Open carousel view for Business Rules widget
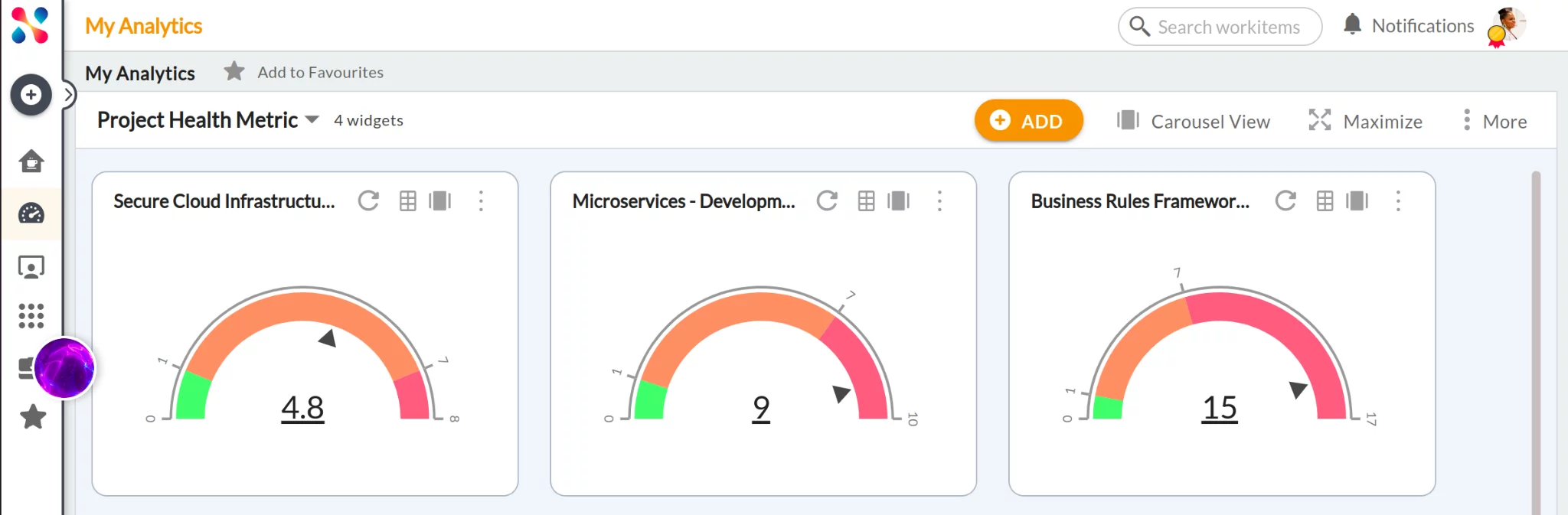 tap(1357, 201)
